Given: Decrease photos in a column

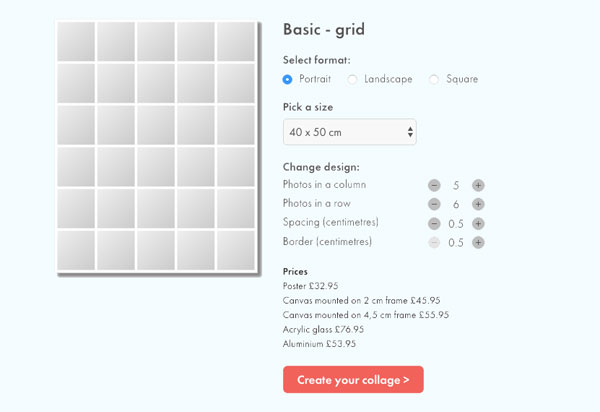Looking at the screenshot, I should 434,185.
